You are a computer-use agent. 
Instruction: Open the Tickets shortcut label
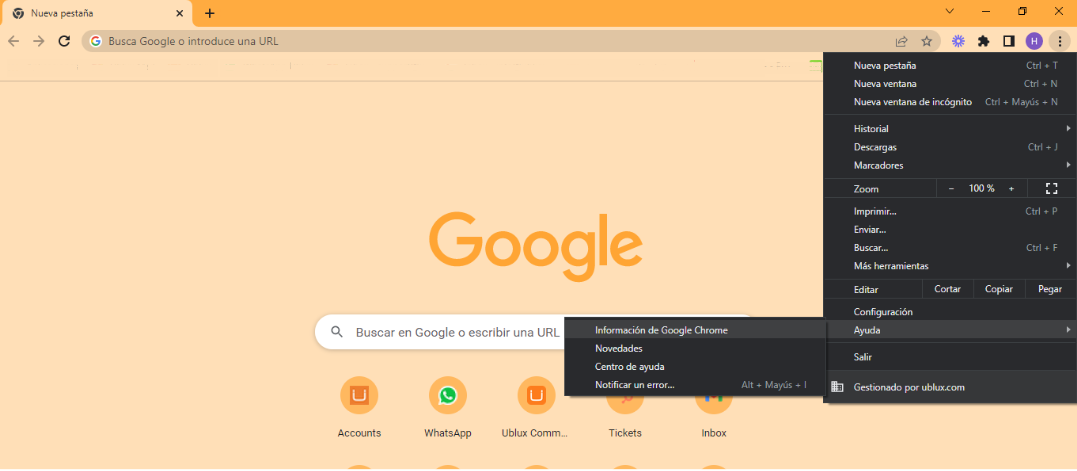625,433
